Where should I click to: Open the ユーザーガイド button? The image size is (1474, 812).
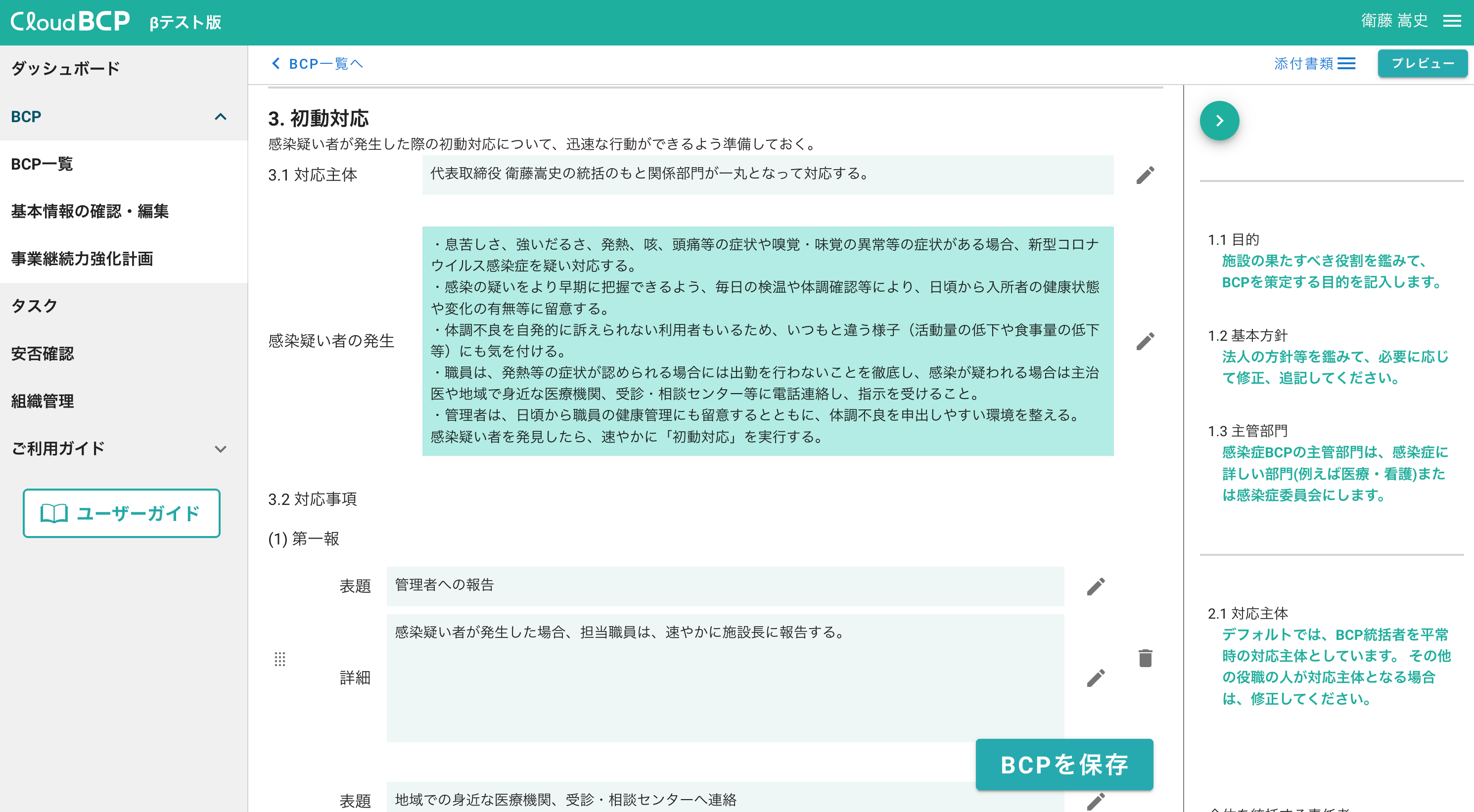[121, 513]
